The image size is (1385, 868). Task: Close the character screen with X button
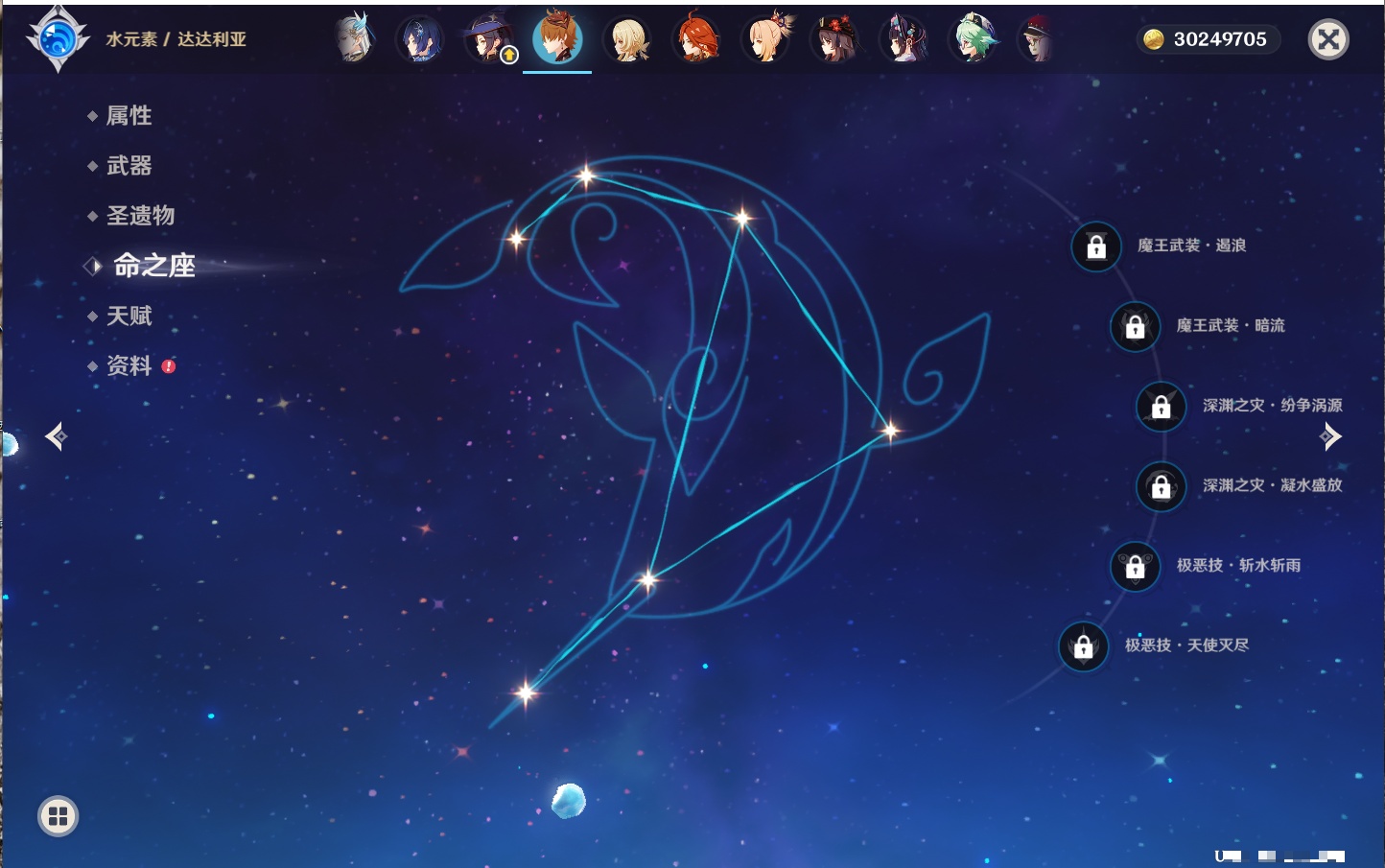click(x=1328, y=39)
